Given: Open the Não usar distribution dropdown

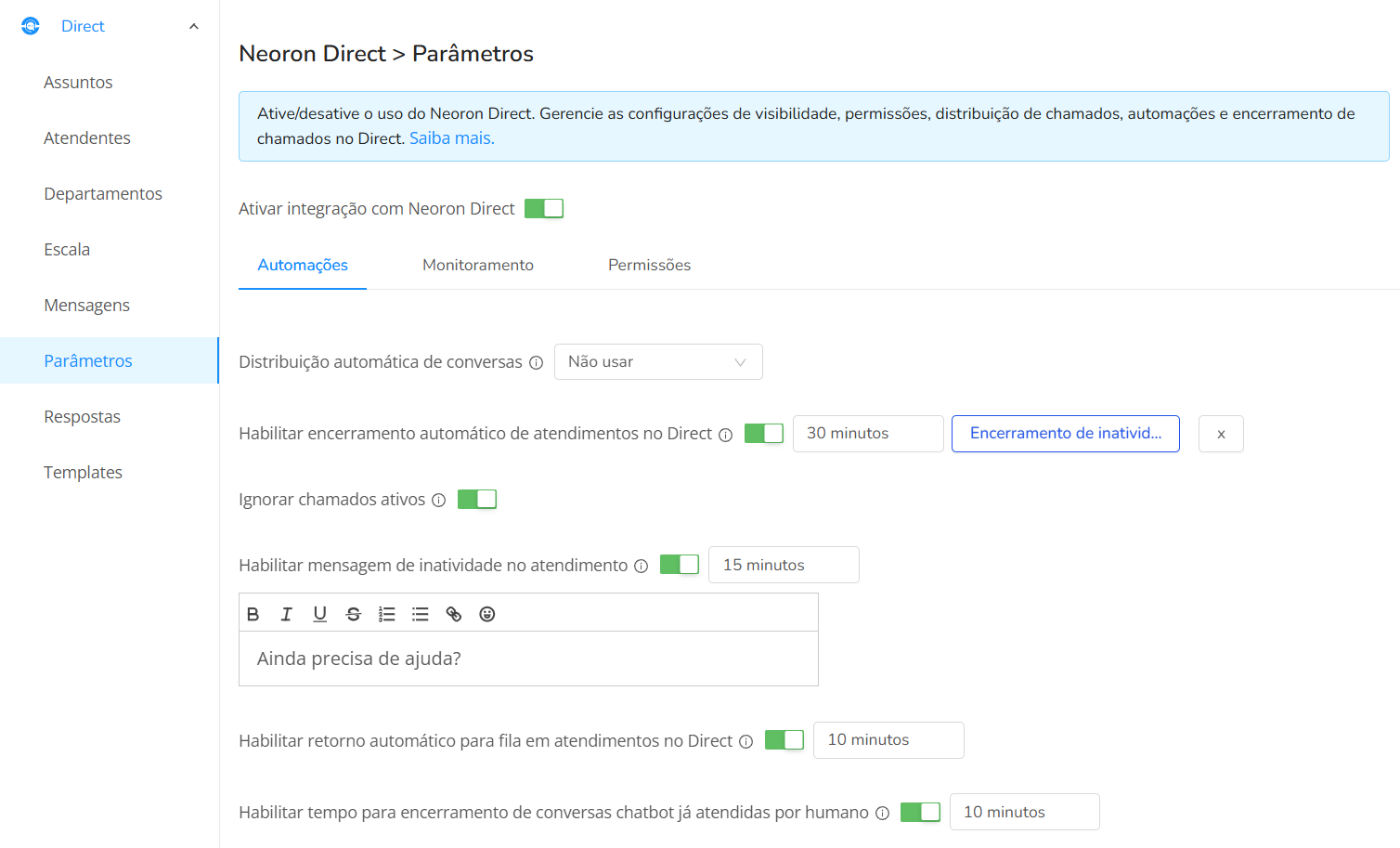Looking at the screenshot, I should 658,361.
